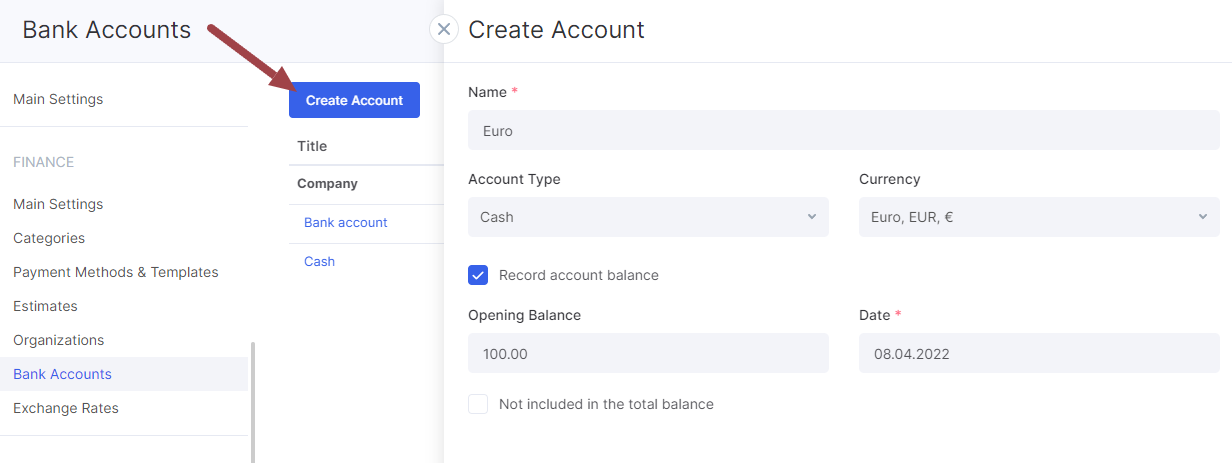Select the Date field 08.04.2022
1232x463 pixels.
coord(1039,353)
